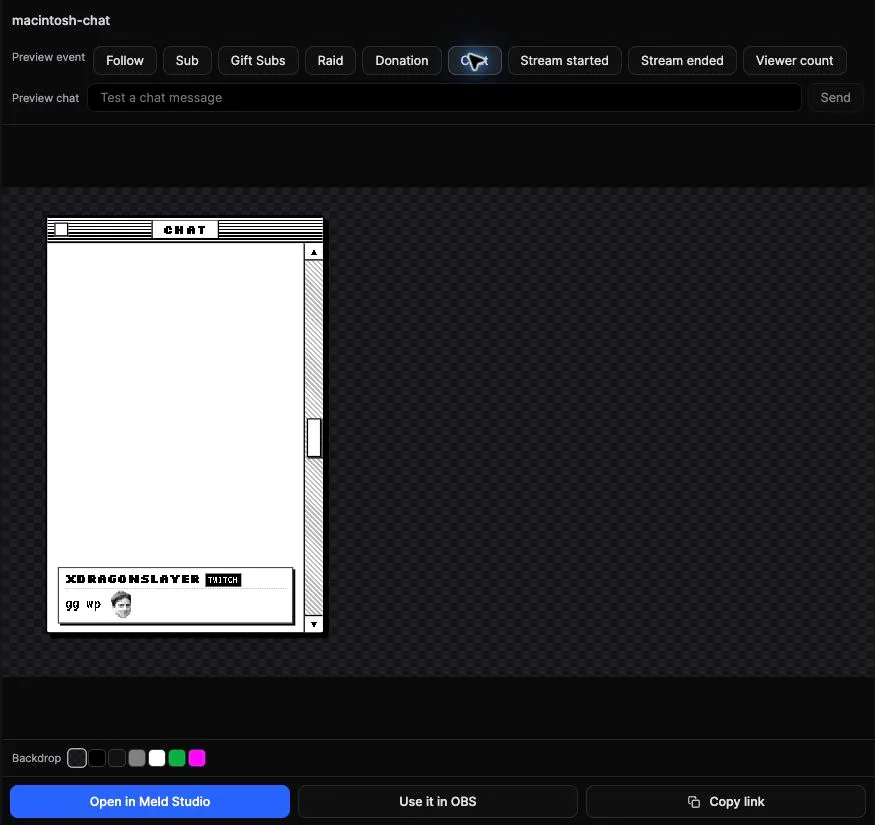Select the checkered transparent backdrop swatch
Viewport: 875px width, 825px height.
(77, 758)
